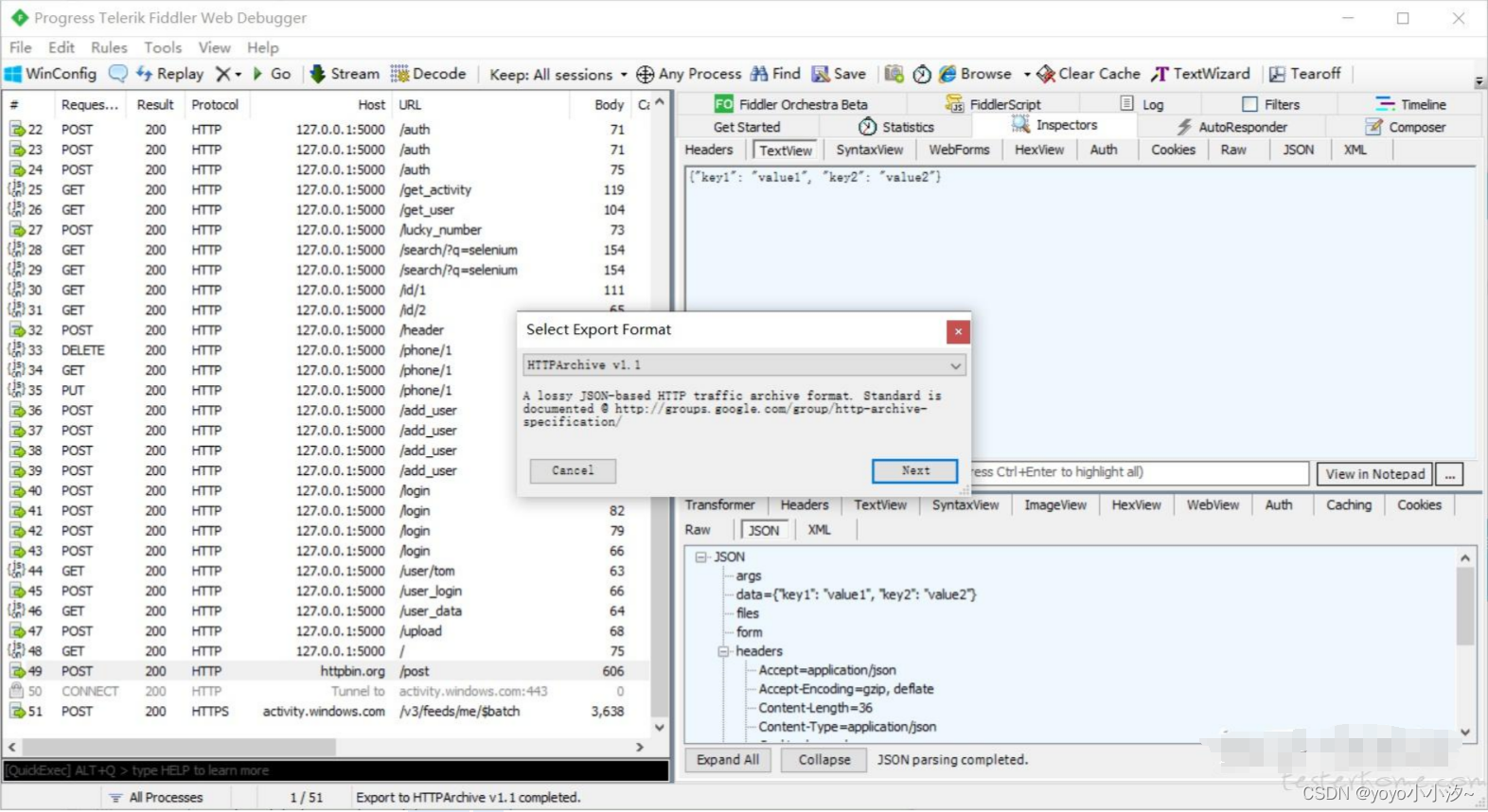Toggle Stream mode

tap(345, 74)
